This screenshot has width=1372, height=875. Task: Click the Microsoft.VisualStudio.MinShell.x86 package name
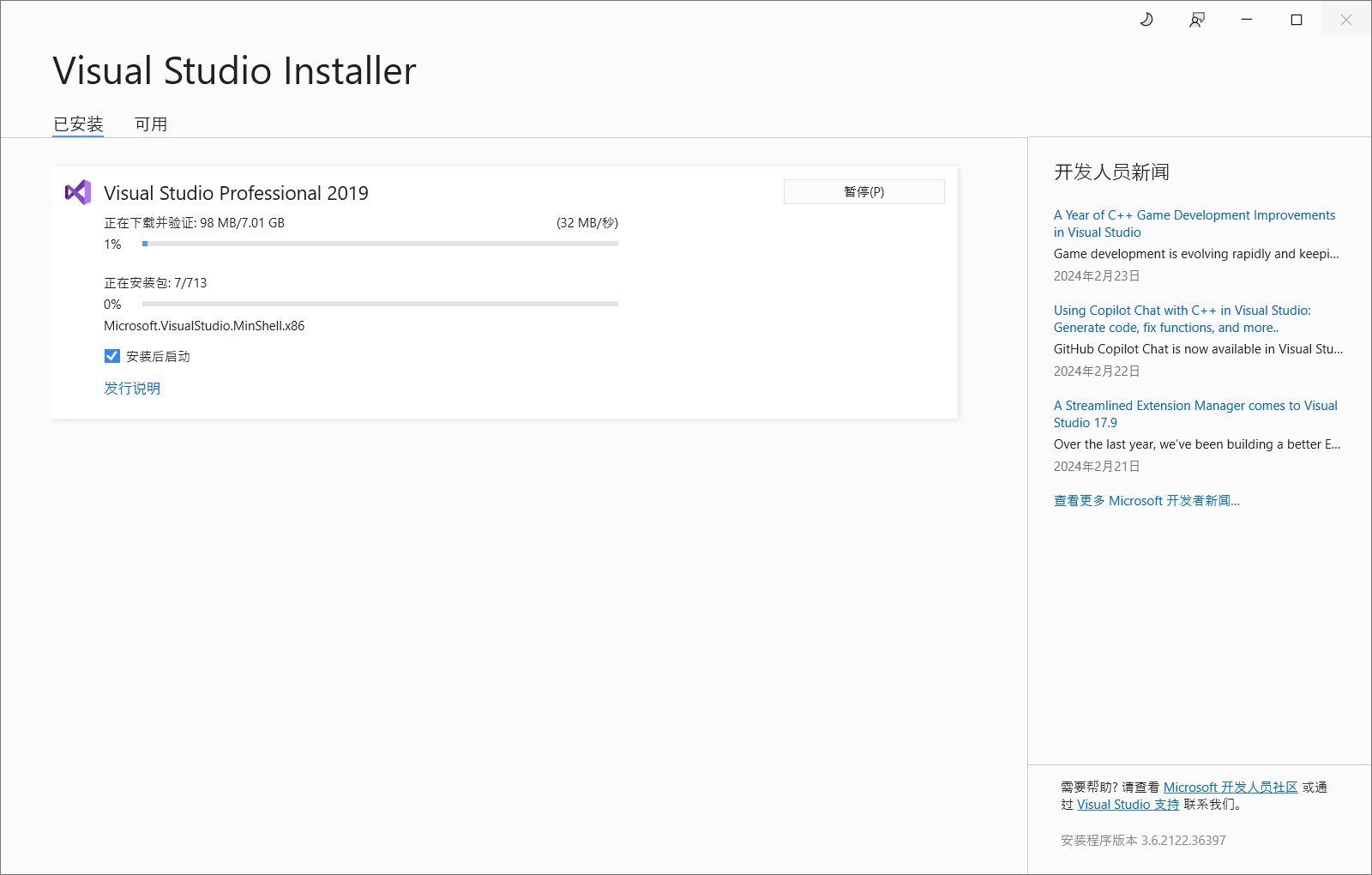tap(203, 325)
